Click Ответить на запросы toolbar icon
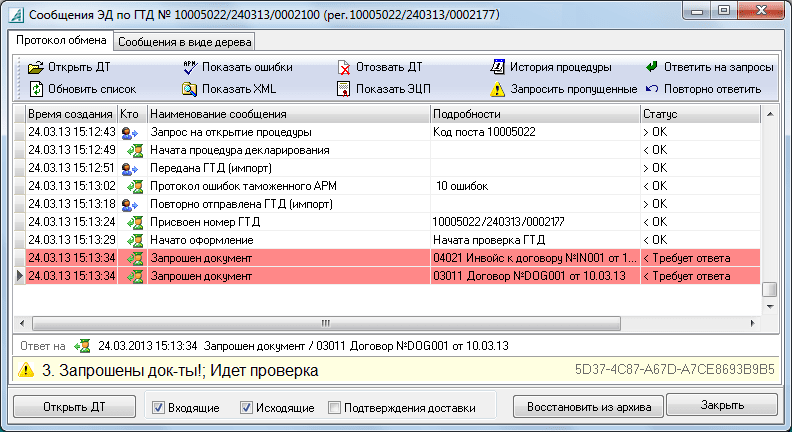The image size is (792, 432). pos(652,68)
